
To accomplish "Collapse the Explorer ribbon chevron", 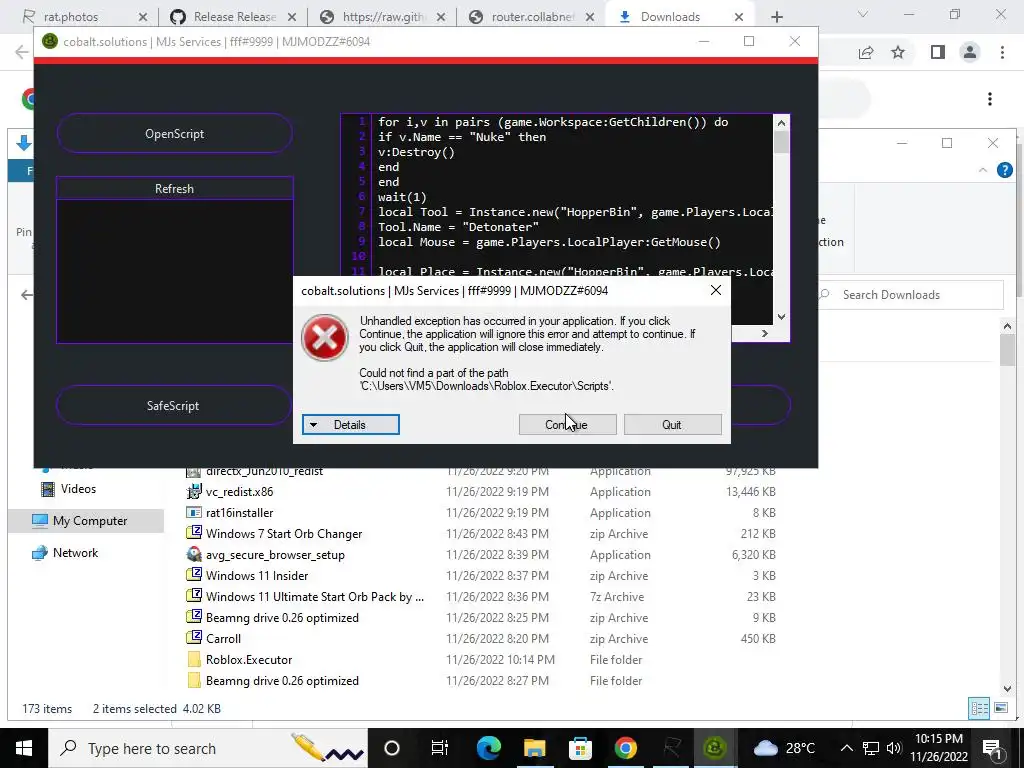I will point(983,170).
